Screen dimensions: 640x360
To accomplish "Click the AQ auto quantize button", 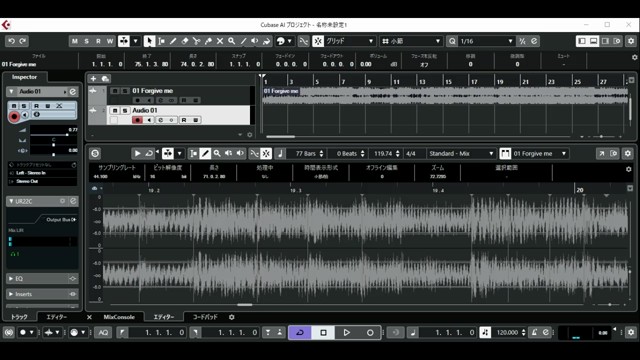I will coord(103,332).
